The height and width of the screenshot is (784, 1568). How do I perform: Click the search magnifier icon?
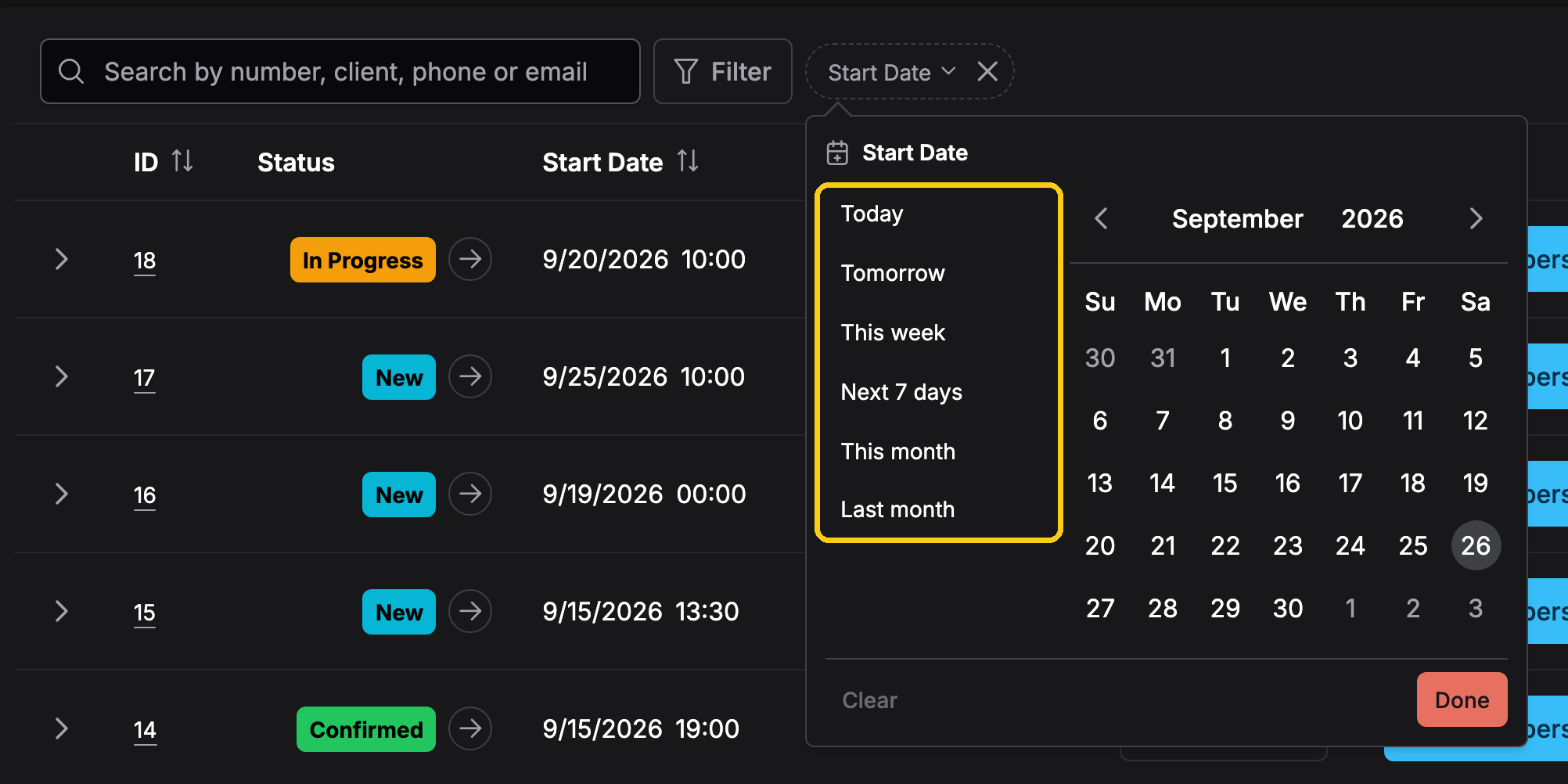pyautogui.click(x=71, y=71)
